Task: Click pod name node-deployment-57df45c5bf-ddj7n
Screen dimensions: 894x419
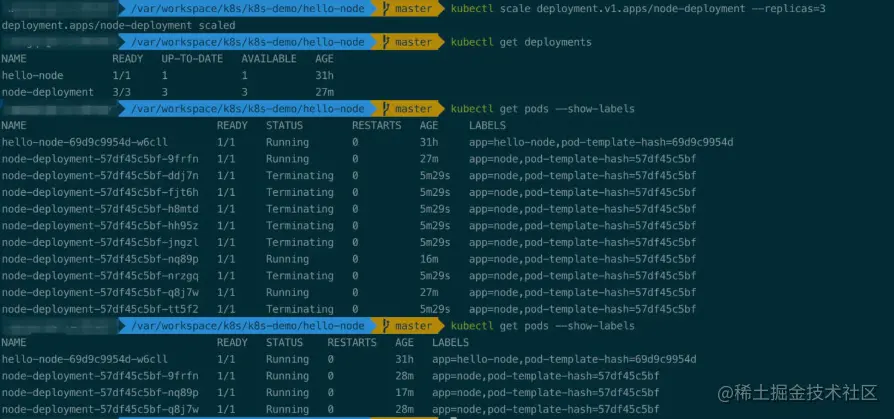Action: tap(100, 176)
